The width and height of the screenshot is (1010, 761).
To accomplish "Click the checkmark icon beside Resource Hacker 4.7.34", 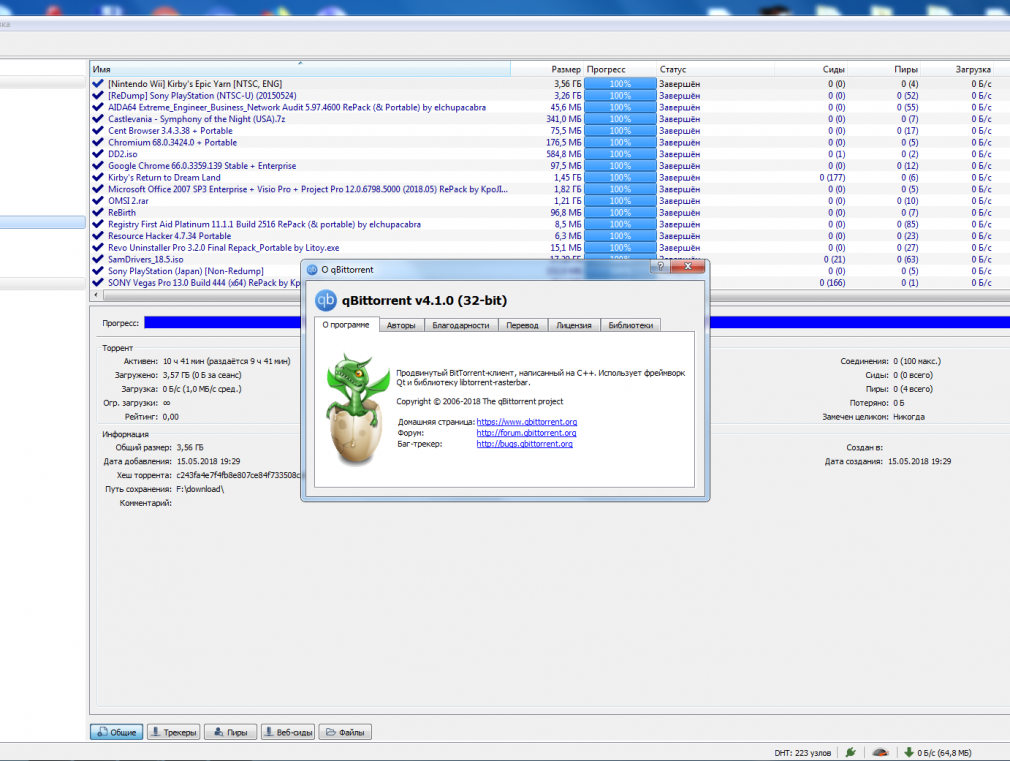I will click(98, 236).
